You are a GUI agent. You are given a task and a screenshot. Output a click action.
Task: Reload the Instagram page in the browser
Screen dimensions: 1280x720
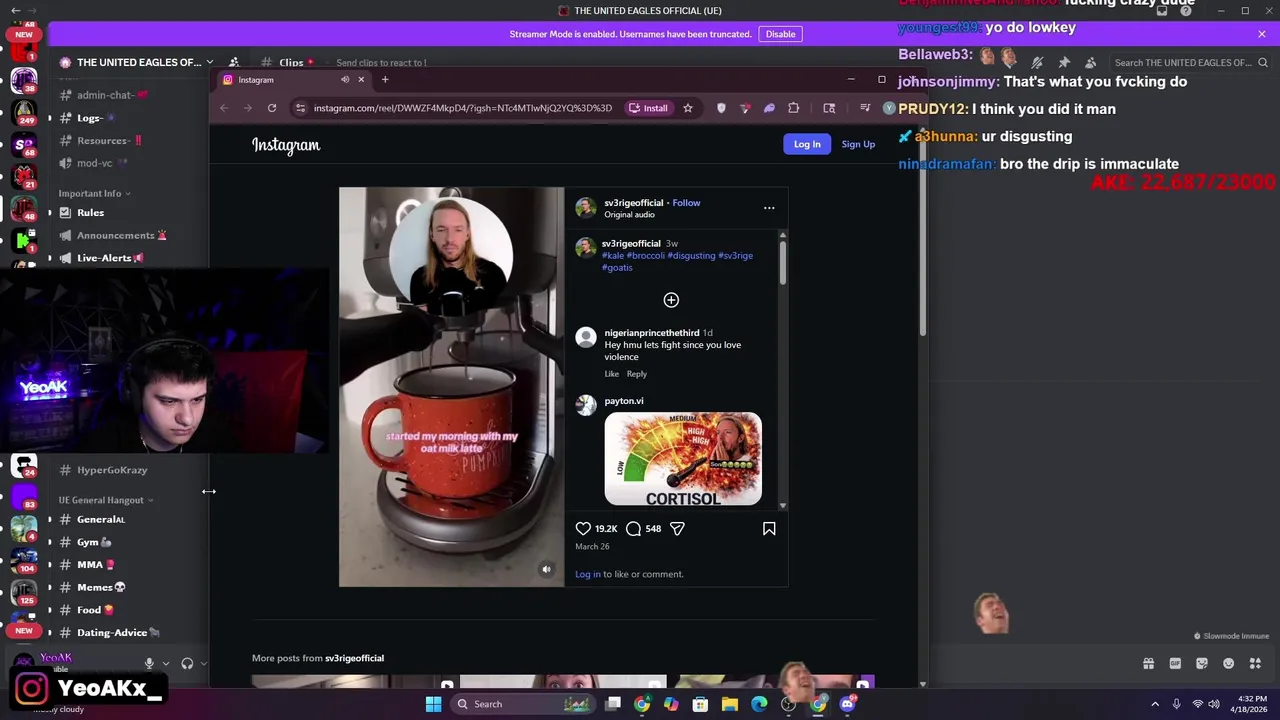coord(271,108)
